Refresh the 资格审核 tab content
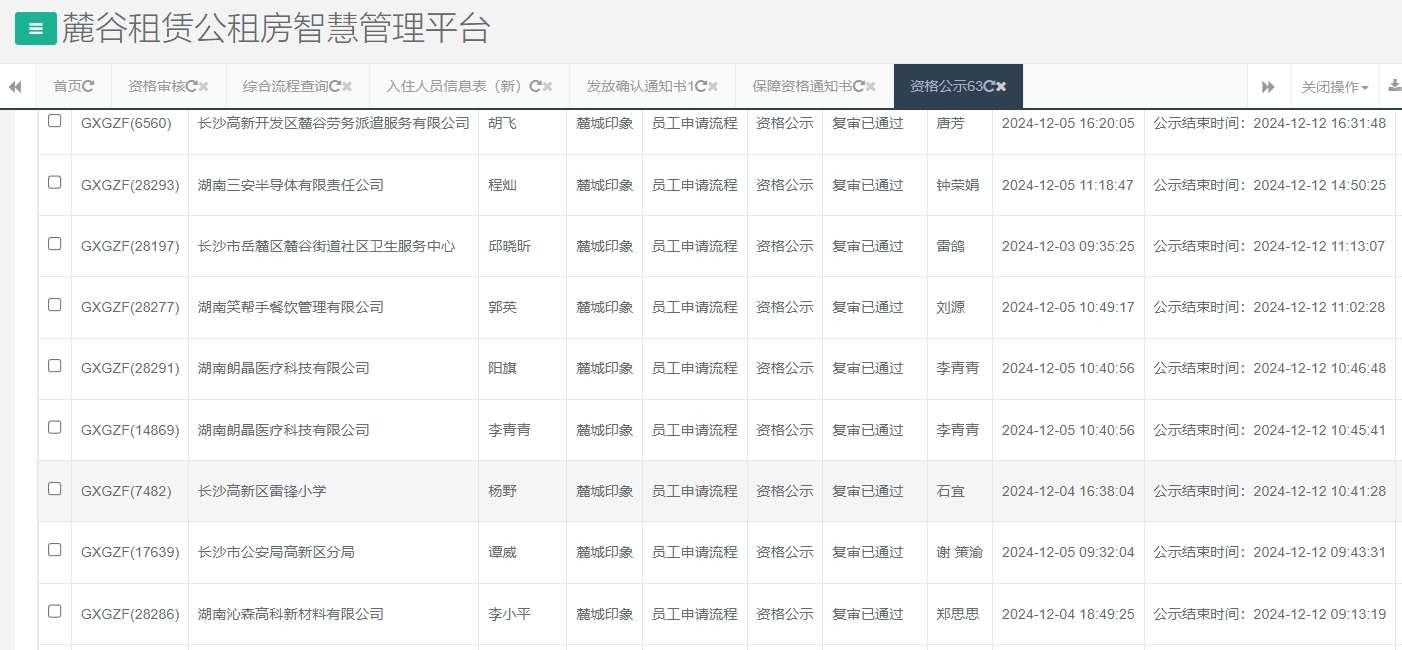The image size is (1402, 650). click(x=193, y=86)
